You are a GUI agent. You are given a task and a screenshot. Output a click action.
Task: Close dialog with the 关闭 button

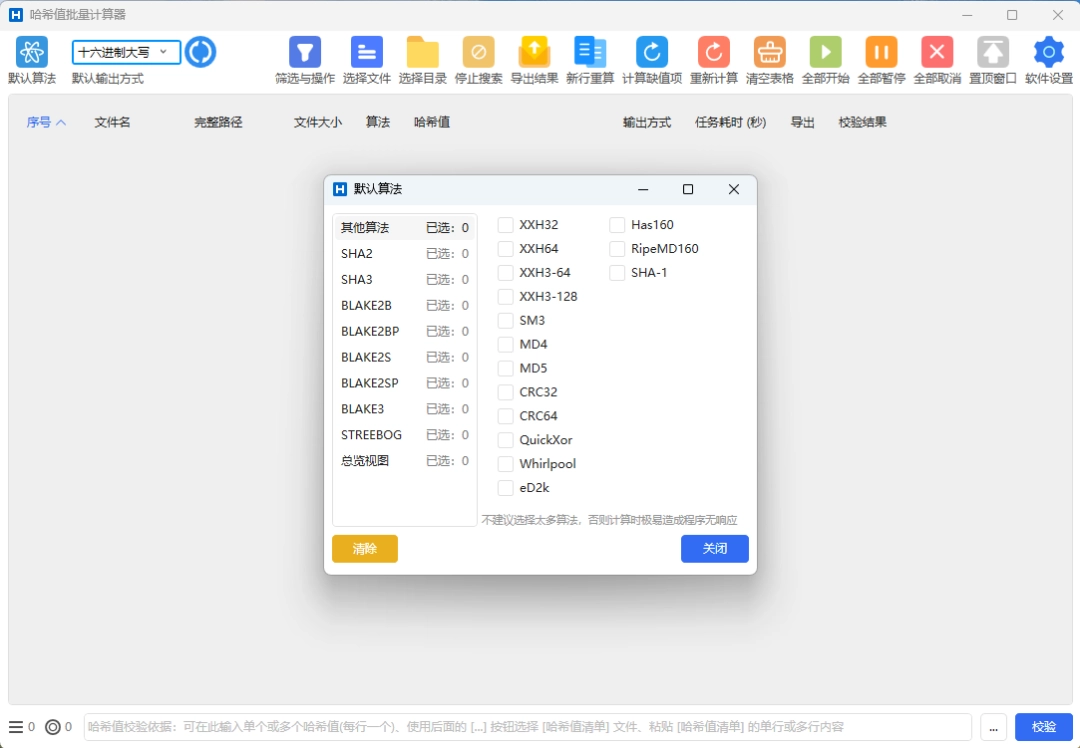[714, 548]
